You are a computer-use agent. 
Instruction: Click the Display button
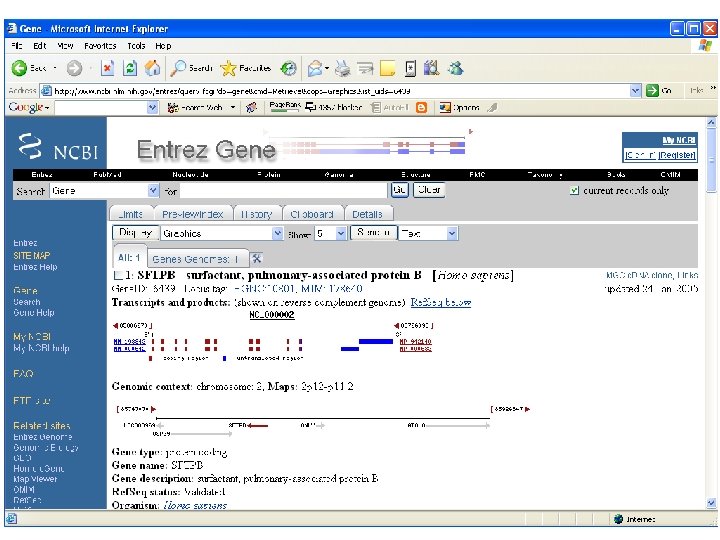[135, 232]
